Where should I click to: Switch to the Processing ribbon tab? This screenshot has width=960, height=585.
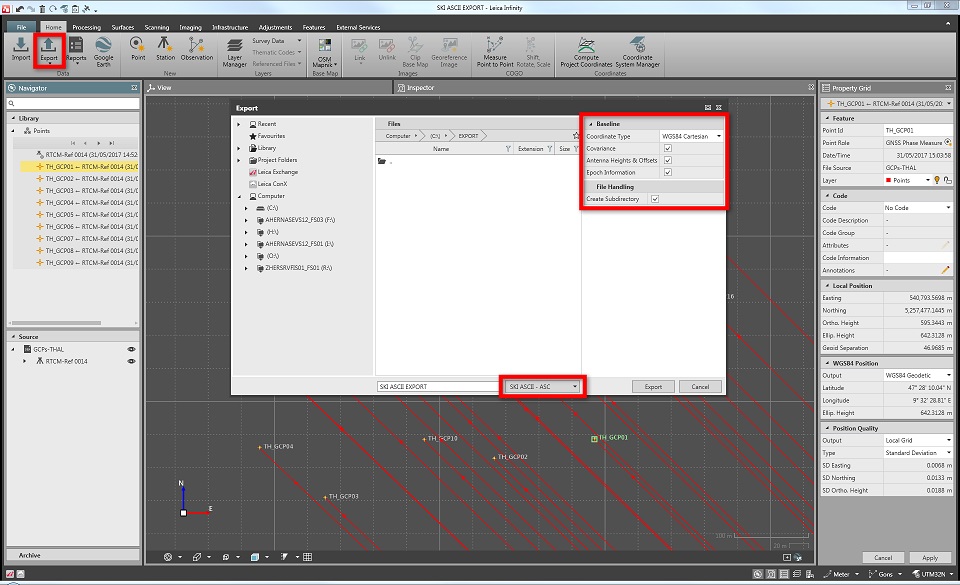[x=86, y=27]
